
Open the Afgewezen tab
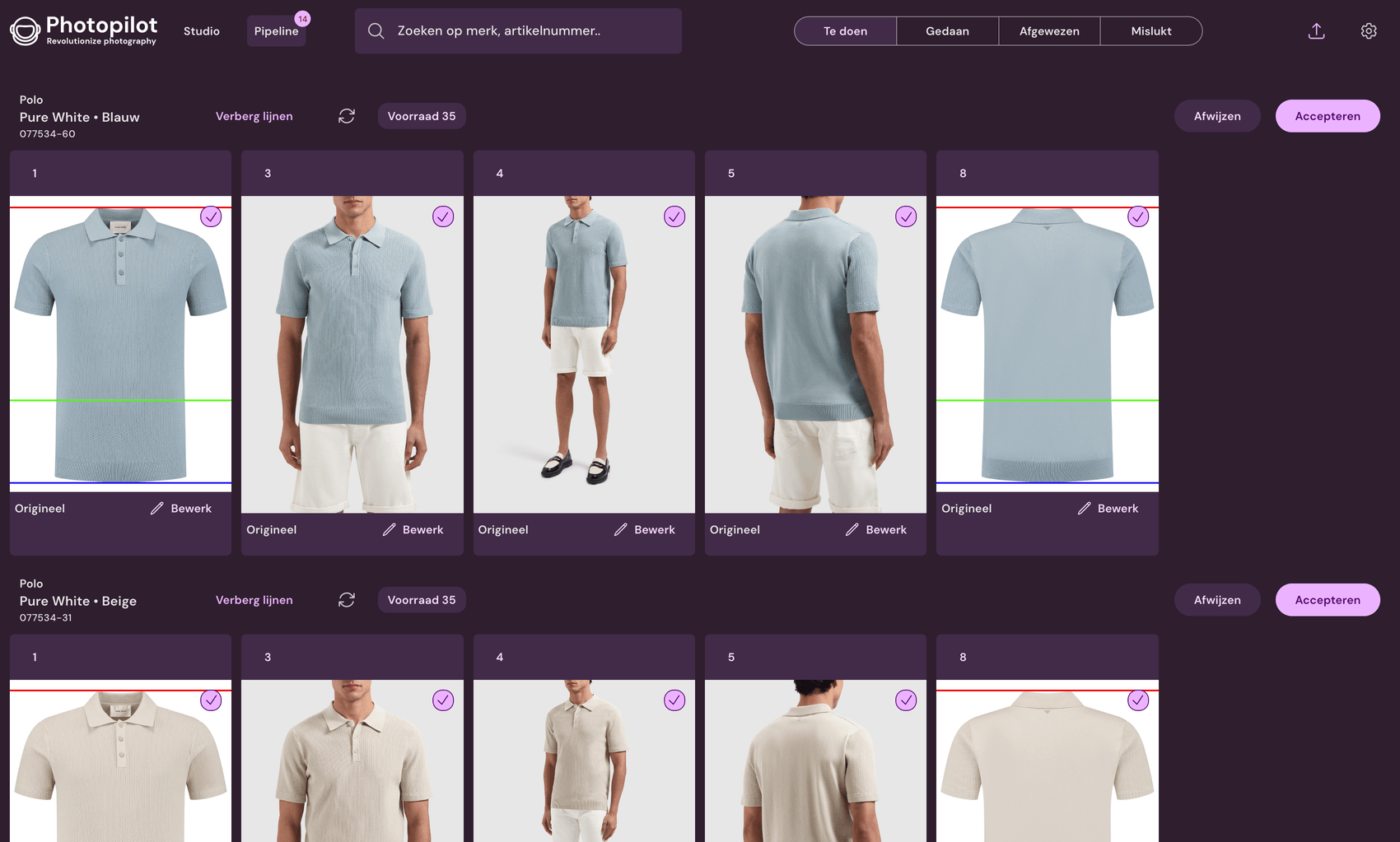point(1048,31)
